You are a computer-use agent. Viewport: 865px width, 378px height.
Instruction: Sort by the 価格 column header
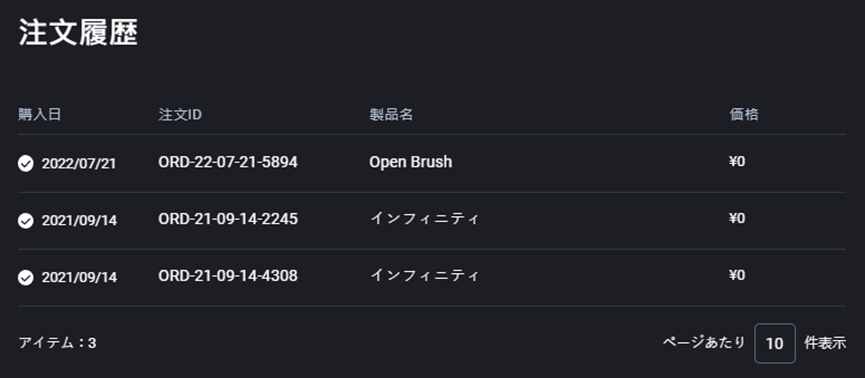pyautogui.click(x=744, y=114)
